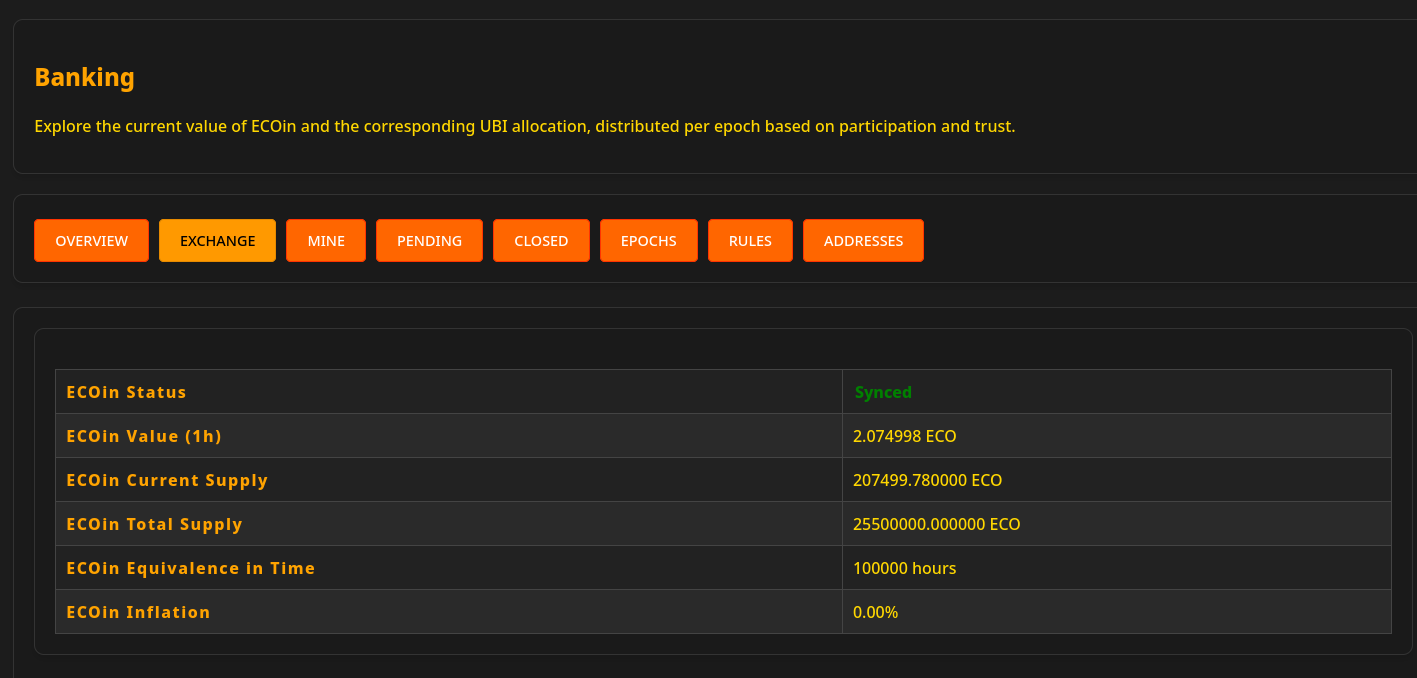Screen dimensions: 1417x678
Task: Click the ECOin Current Supply label
Action: pyautogui.click(x=167, y=480)
